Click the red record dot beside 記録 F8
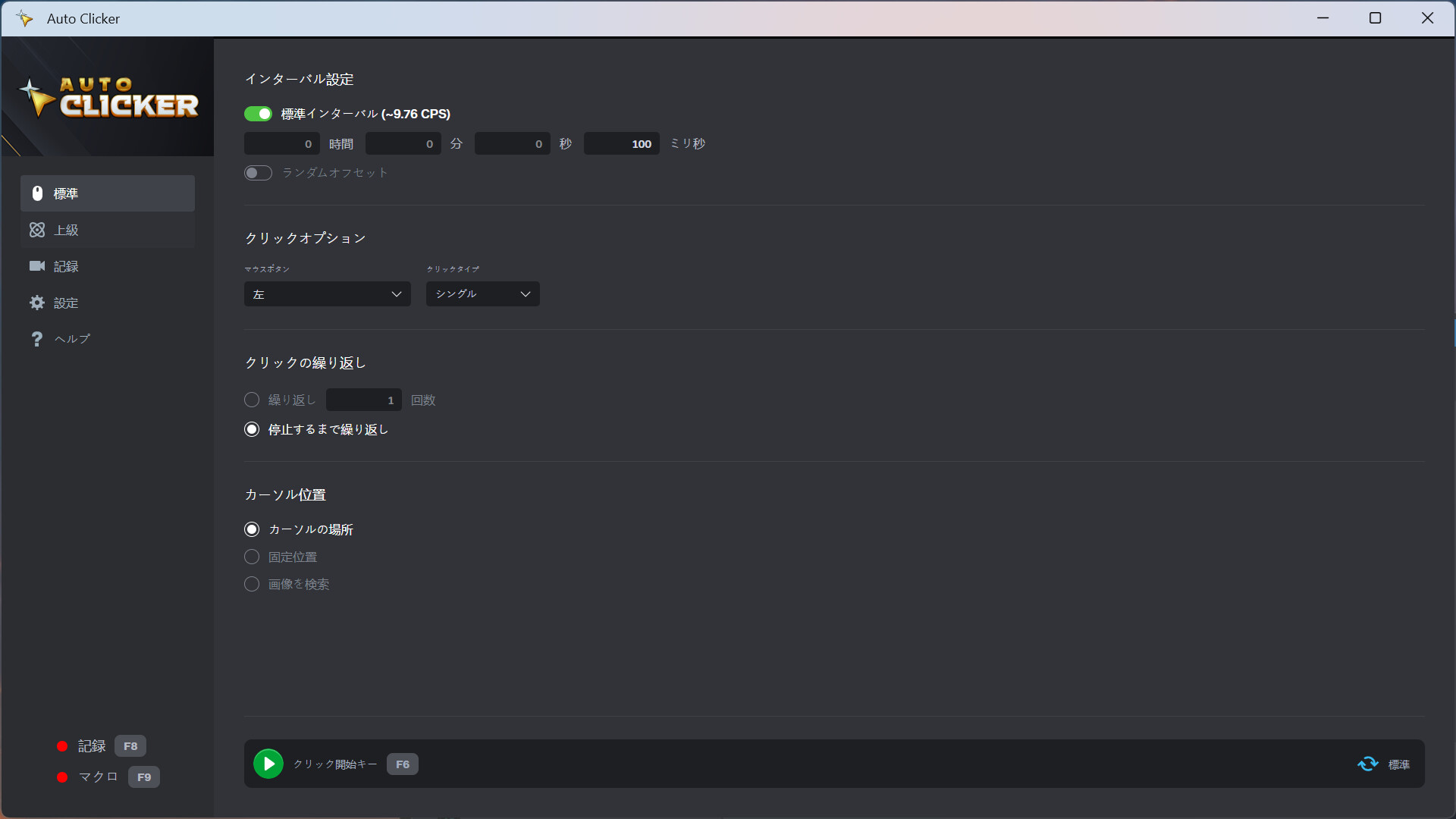 (x=62, y=746)
